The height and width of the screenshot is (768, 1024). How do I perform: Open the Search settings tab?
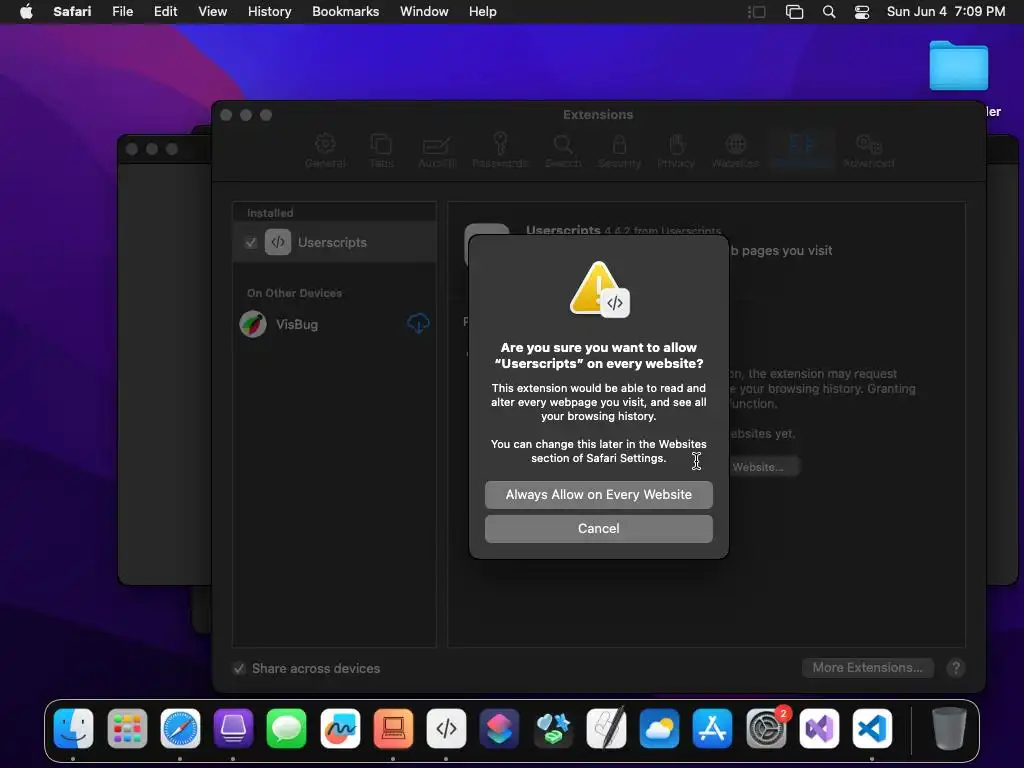[x=563, y=151]
